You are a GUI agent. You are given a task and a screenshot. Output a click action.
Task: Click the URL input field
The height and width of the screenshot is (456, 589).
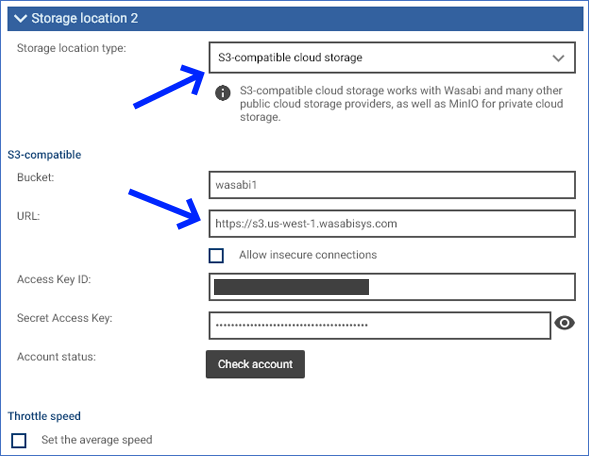click(392, 223)
